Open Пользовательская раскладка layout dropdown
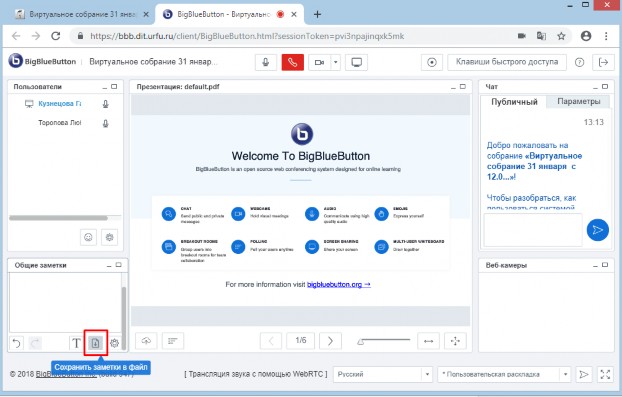Viewport: 622px width, 397px height. tap(503, 374)
